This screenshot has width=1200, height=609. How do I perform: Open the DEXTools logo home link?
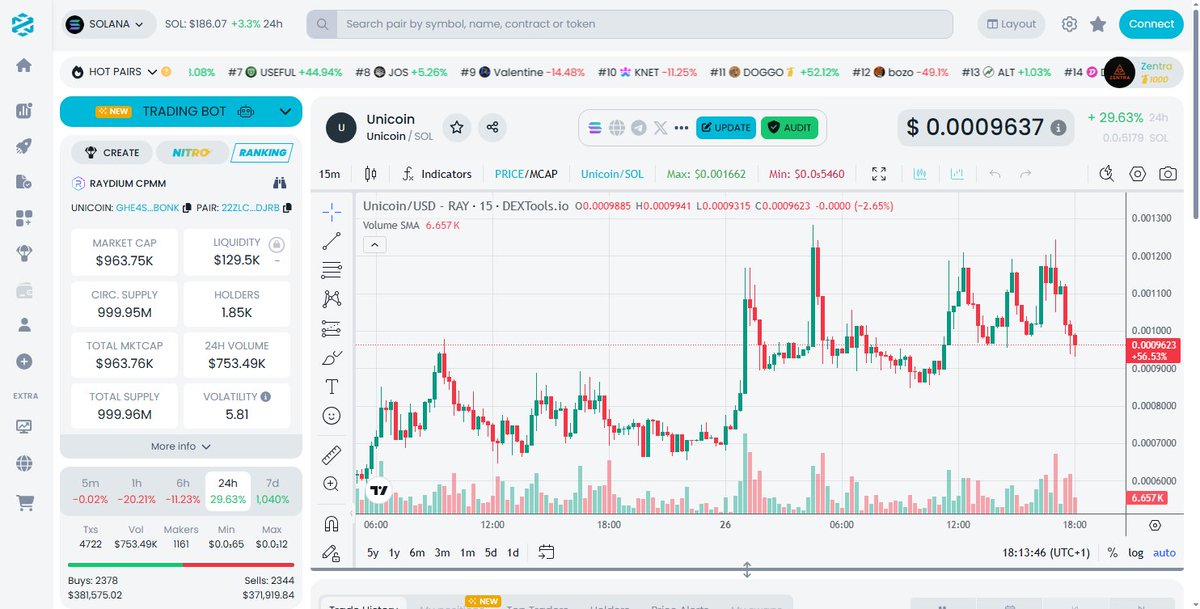[23, 25]
